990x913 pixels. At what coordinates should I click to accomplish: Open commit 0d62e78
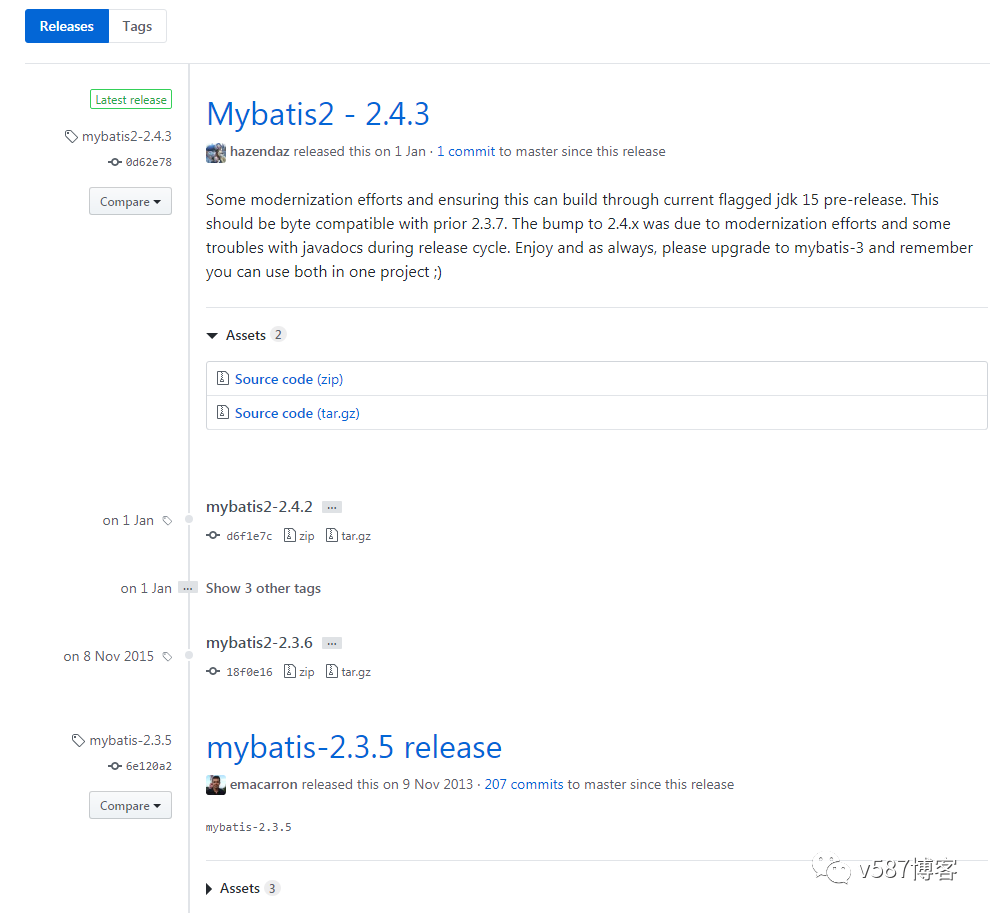tap(148, 162)
